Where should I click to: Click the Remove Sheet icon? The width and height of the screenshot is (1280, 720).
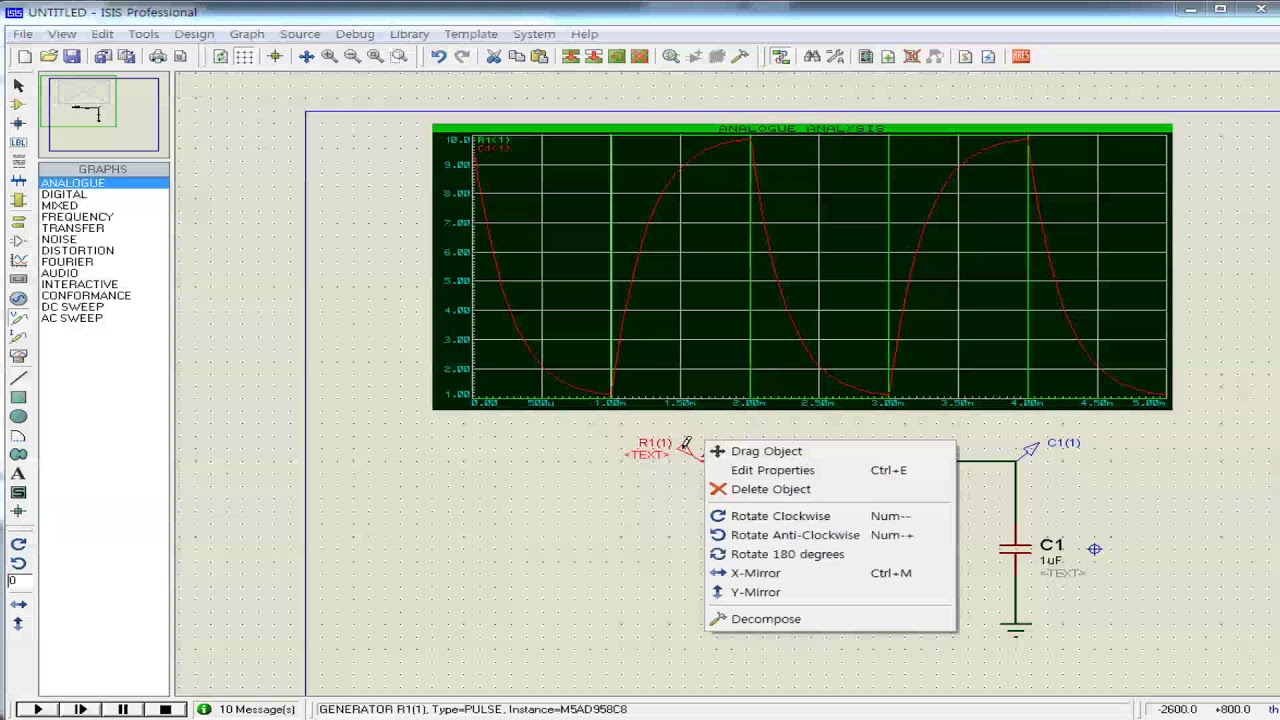point(911,57)
